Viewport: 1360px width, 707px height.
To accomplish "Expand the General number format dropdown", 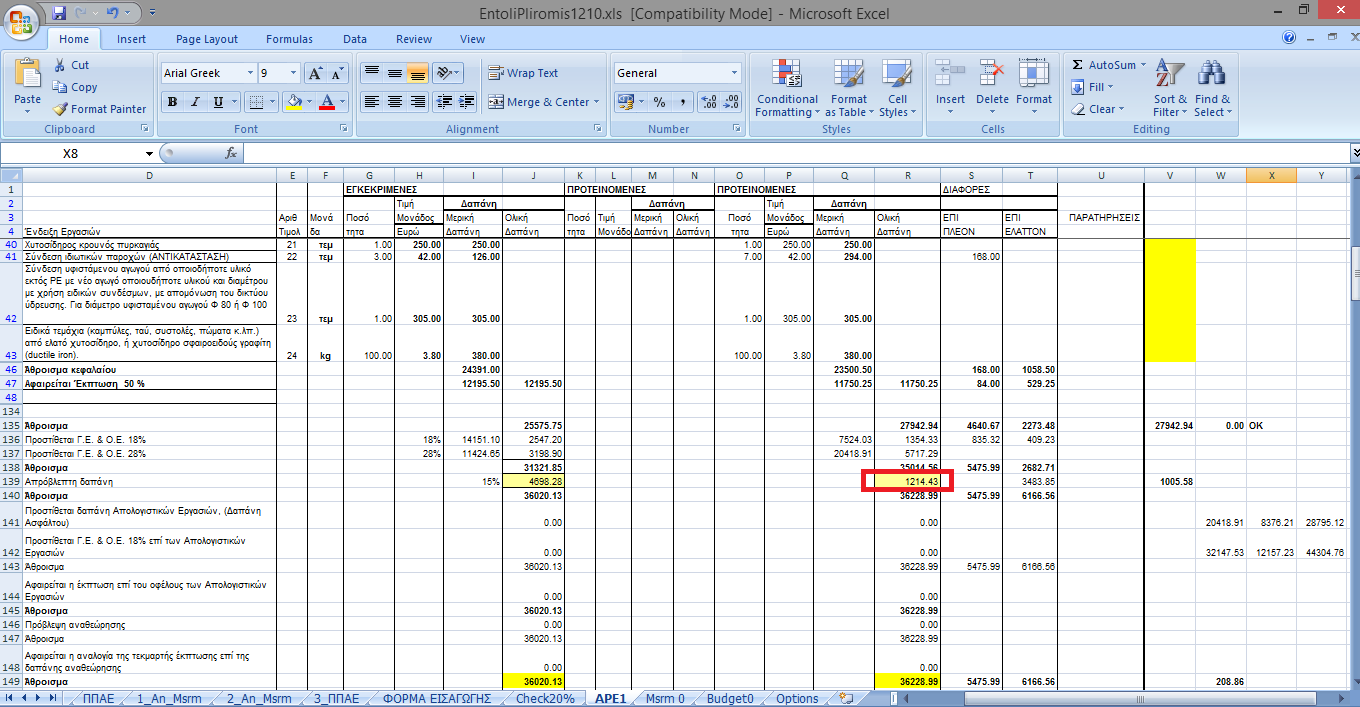I will 734,73.
